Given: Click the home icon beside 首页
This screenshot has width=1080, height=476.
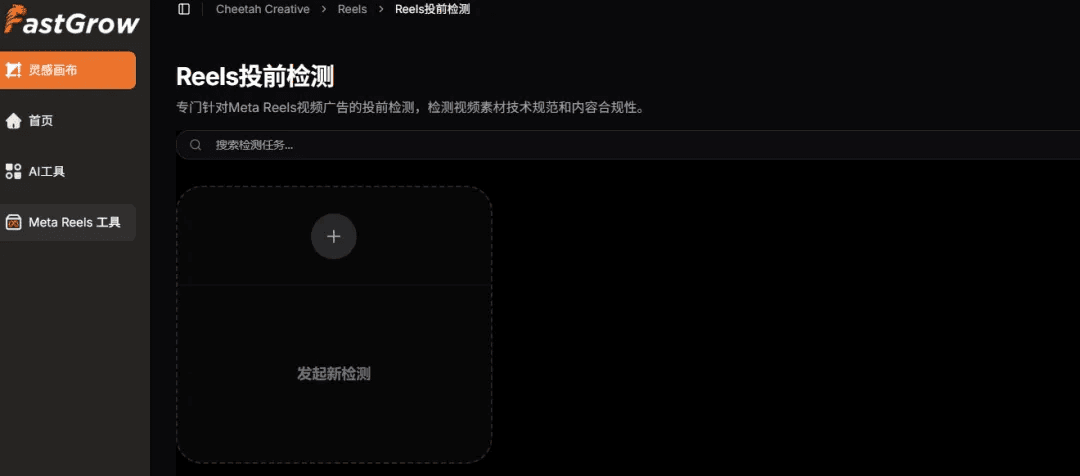Looking at the screenshot, I should coord(13,121).
